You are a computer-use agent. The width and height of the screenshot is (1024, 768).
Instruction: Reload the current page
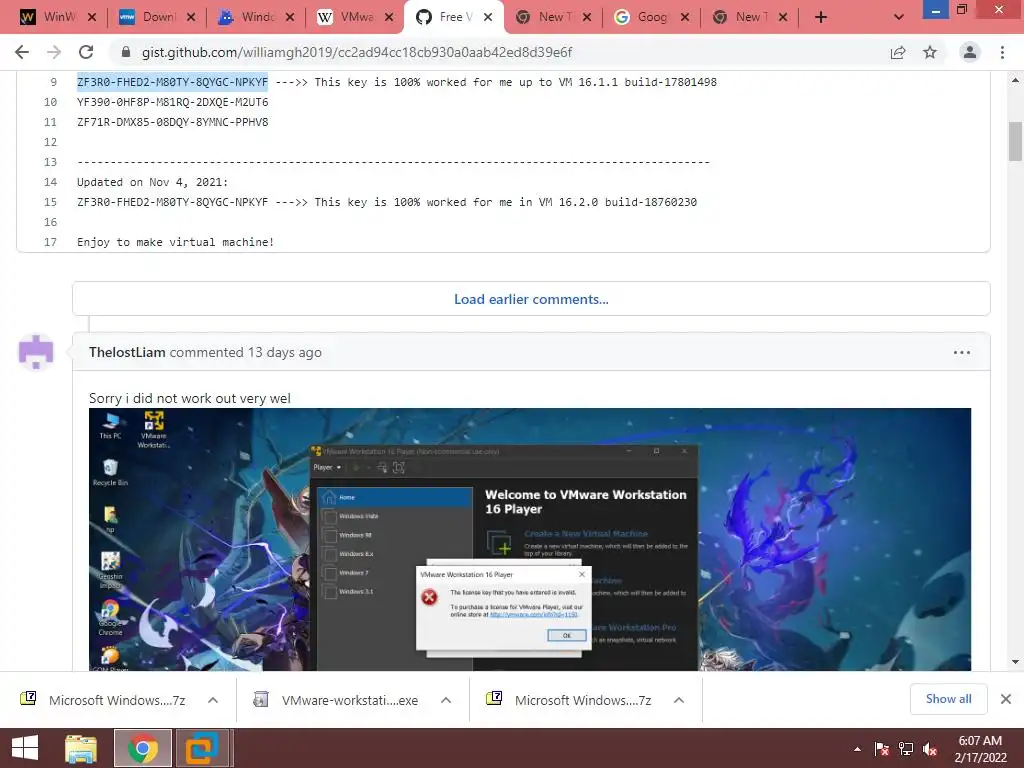[86, 52]
